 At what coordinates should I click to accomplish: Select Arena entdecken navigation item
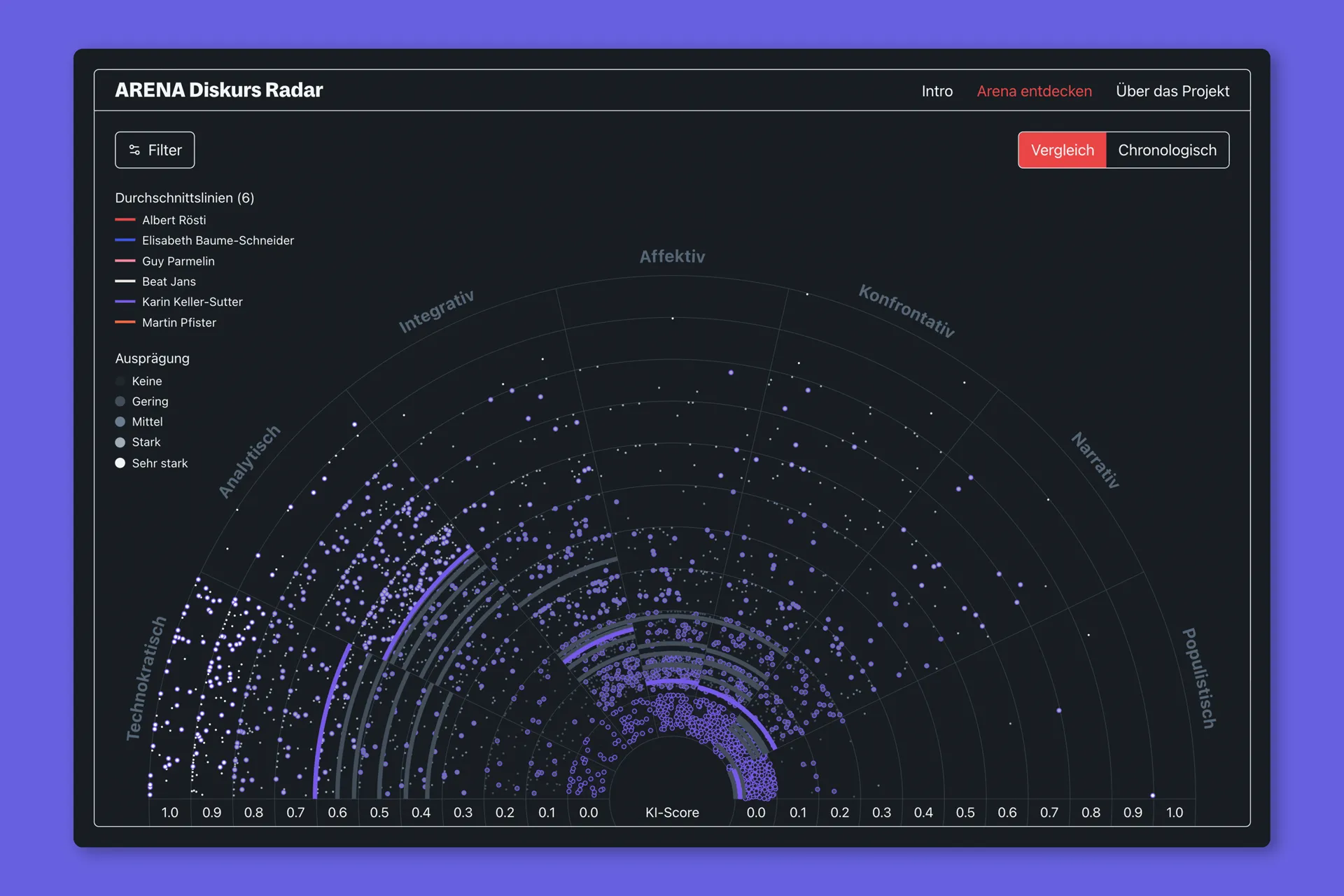tap(1034, 91)
